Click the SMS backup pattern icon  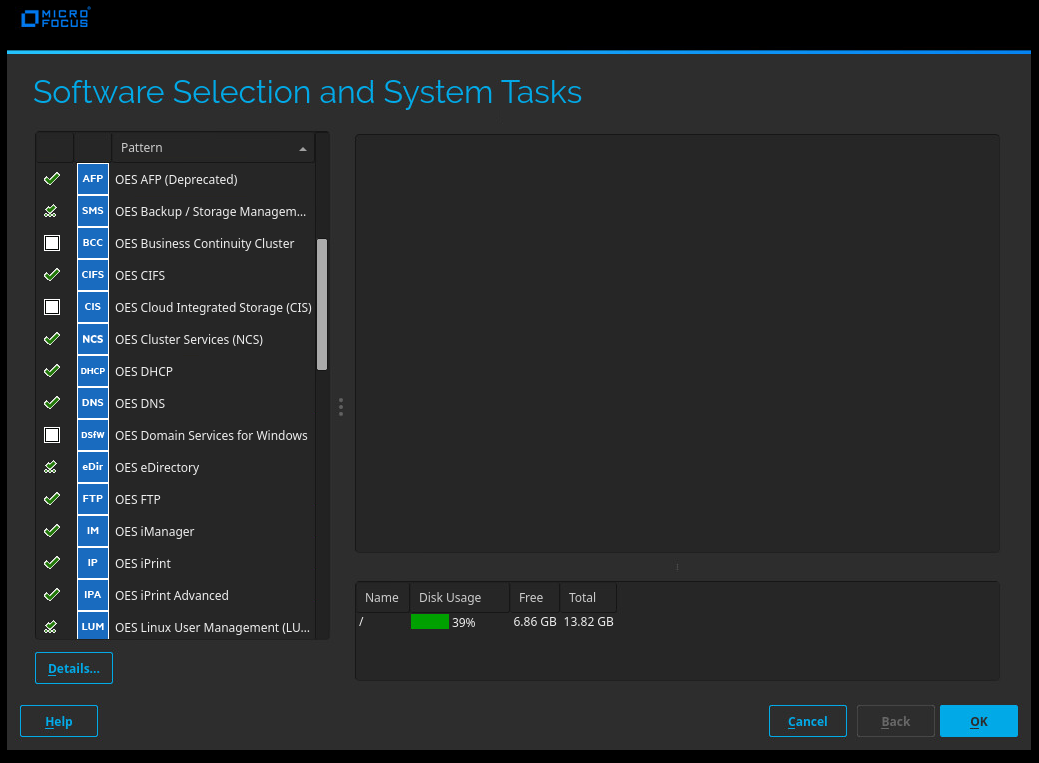93,212
